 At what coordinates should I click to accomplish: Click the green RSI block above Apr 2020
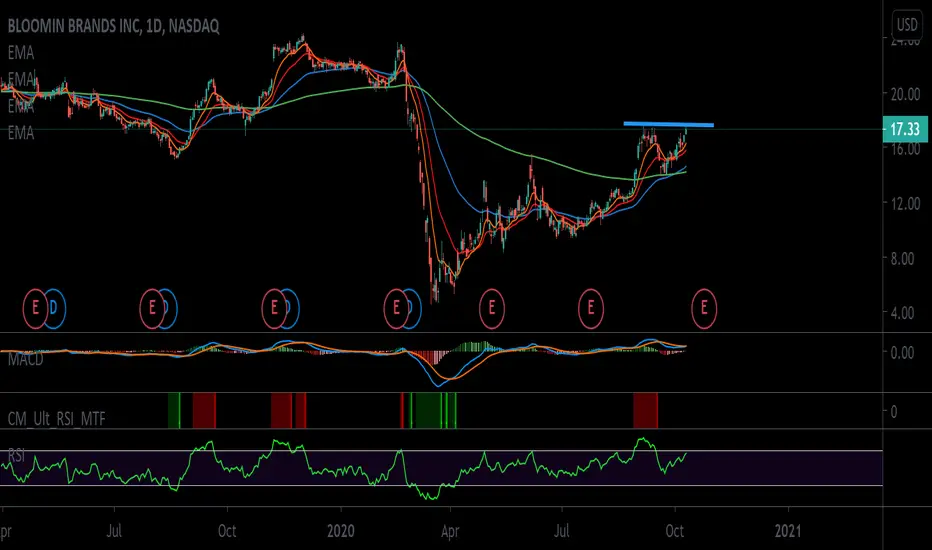coord(429,410)
